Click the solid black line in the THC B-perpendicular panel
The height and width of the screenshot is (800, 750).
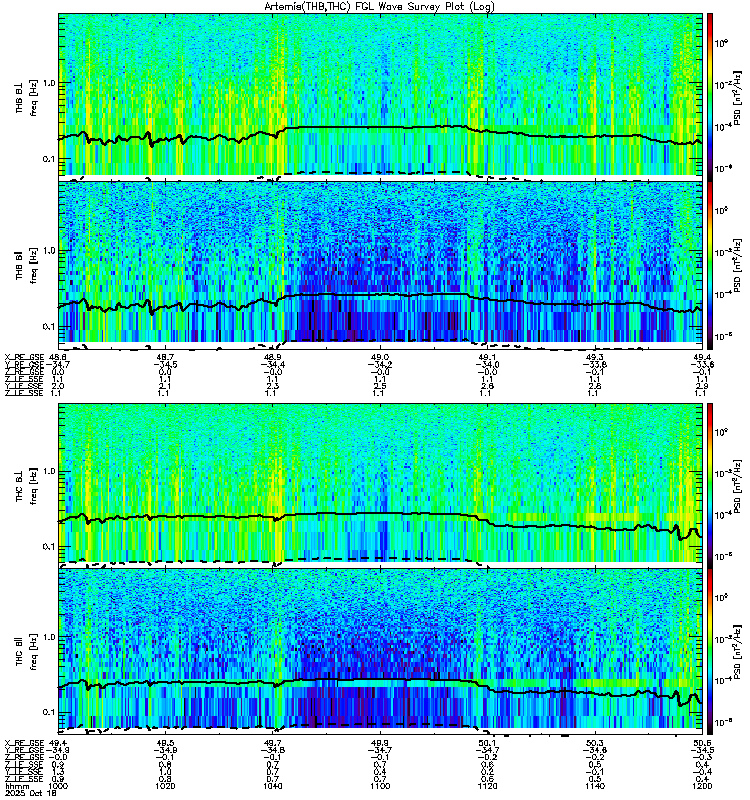380,513
